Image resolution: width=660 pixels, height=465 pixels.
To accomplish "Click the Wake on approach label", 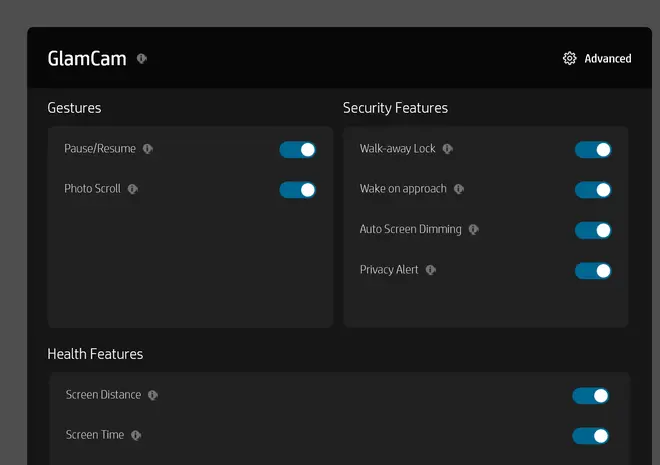I will [x=403, y=189].
